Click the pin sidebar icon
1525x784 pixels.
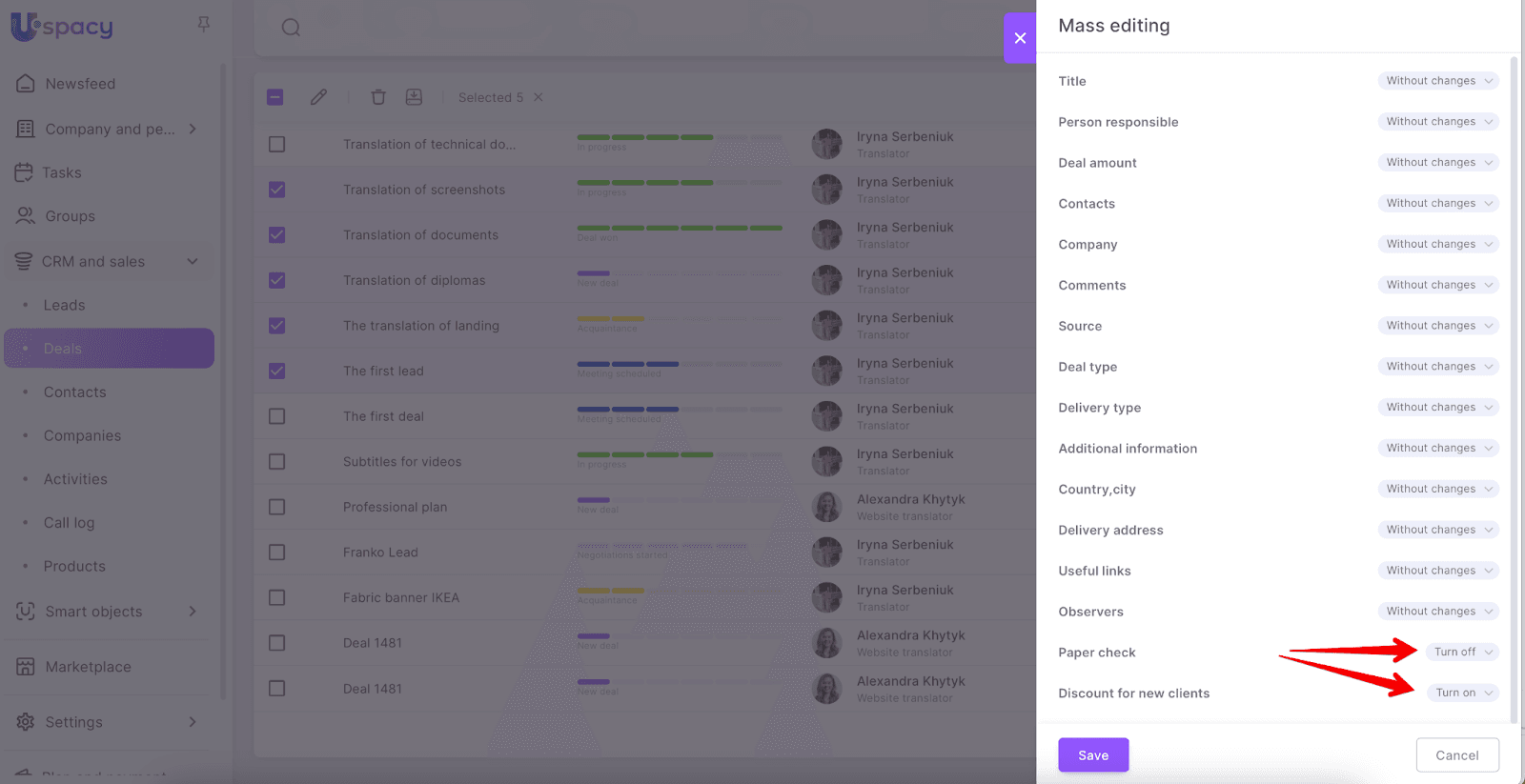point(203,24)
